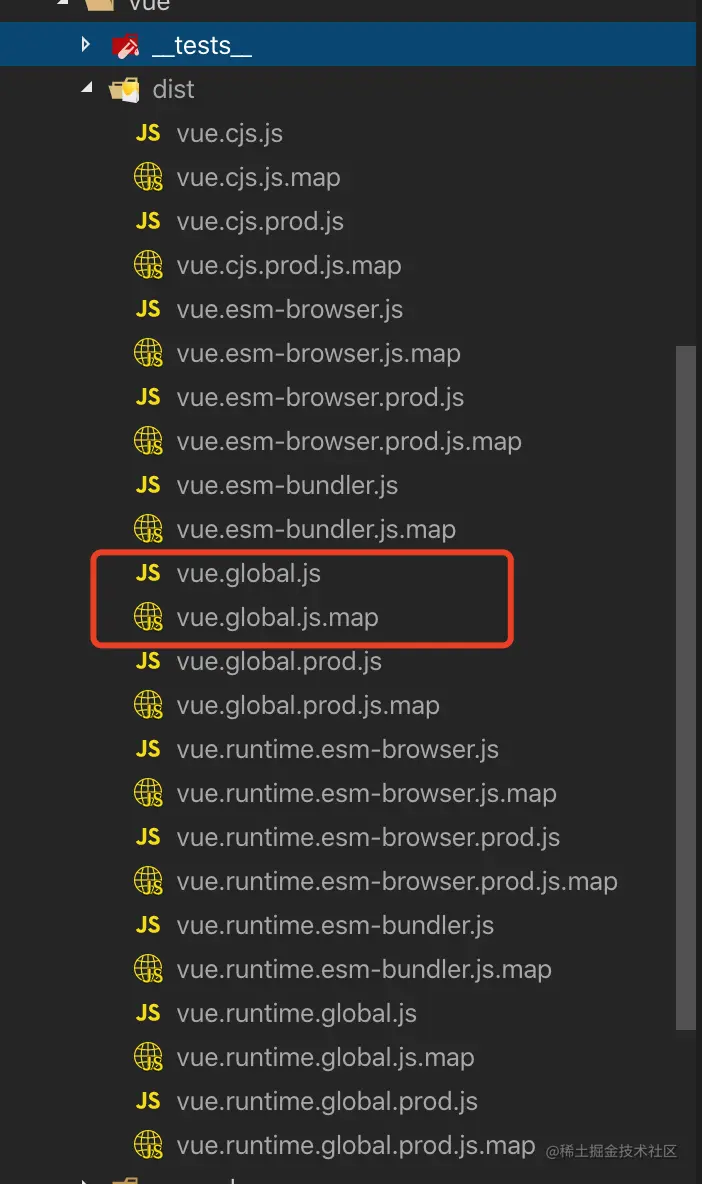Select the __tests__ folder row

348,45
